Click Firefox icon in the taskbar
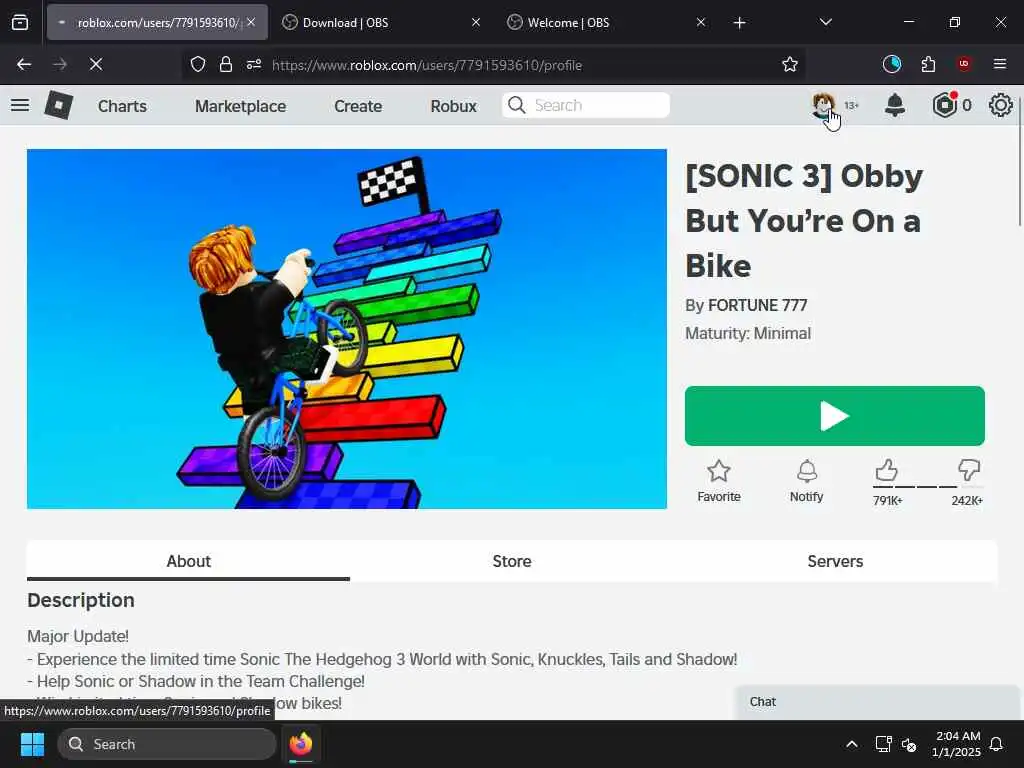This screenshot has height=768, width=1024. coord(301,744)
